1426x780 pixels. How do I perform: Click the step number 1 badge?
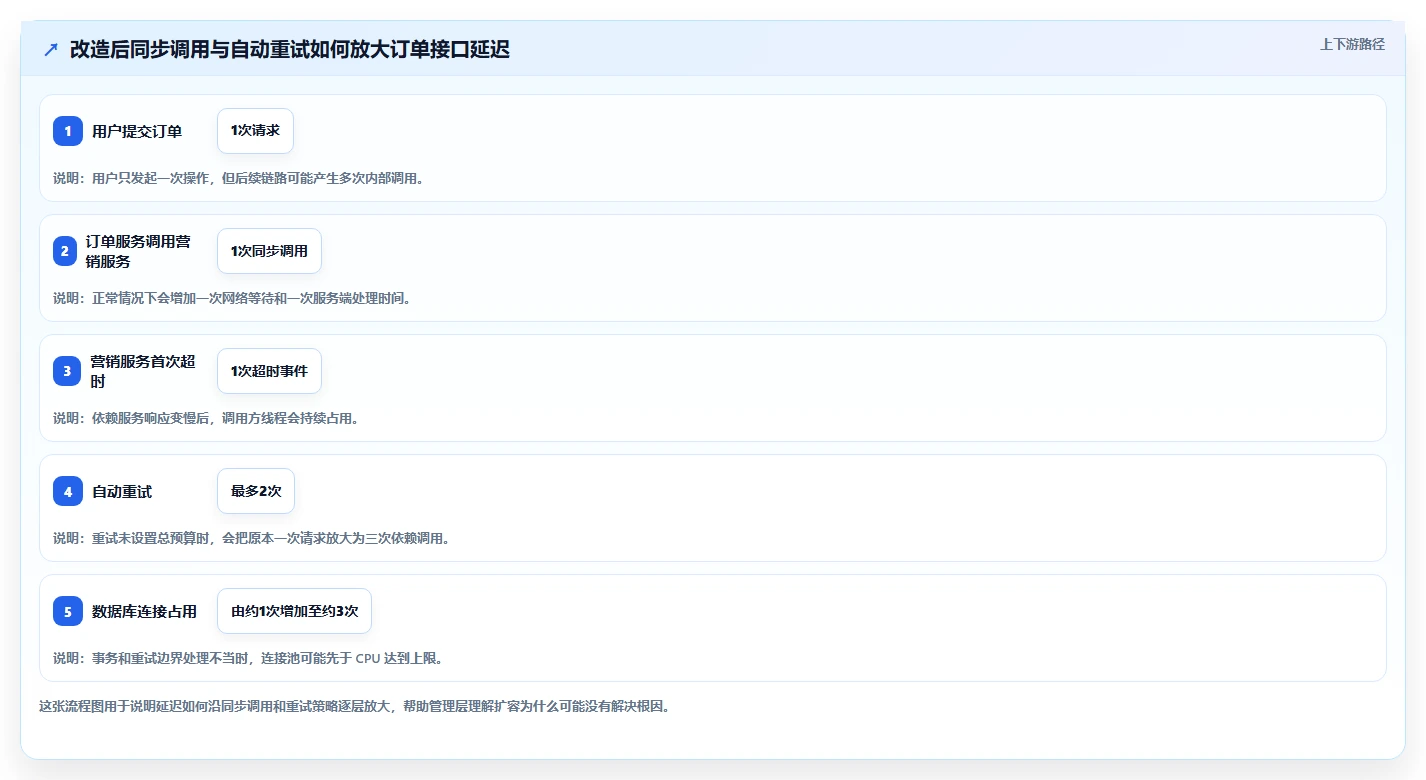(x=68, y=131)
